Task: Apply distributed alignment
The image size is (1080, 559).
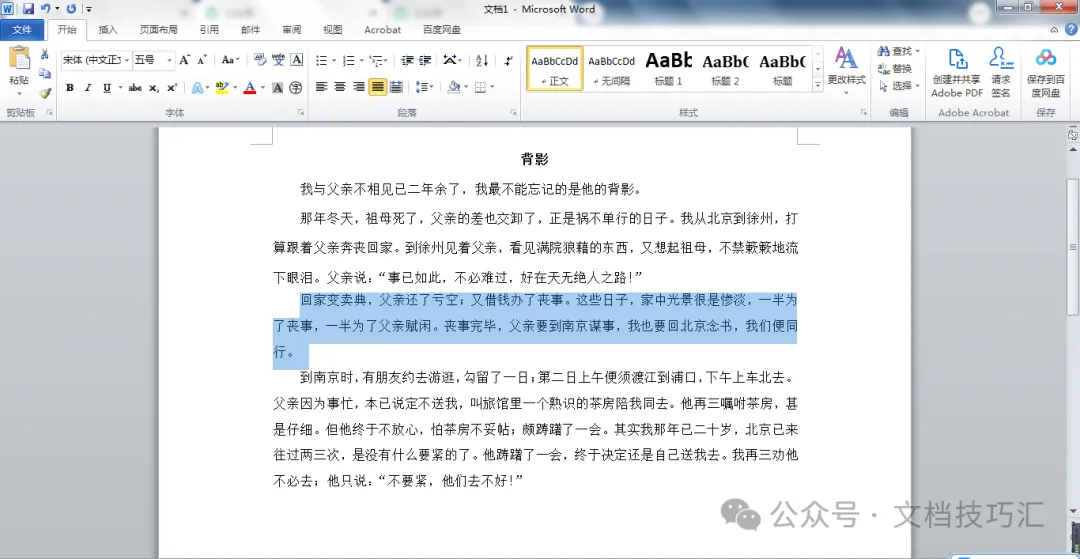Action: coord(396,87)
